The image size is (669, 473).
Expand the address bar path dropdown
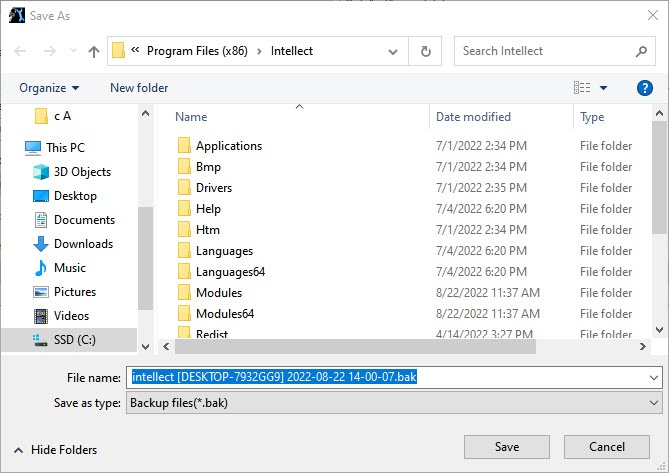(398, 51)
